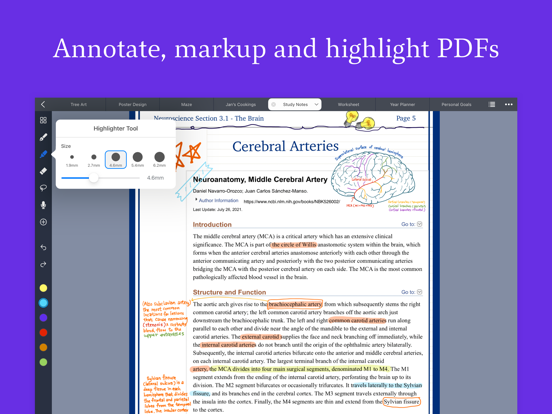Open the add insert plus circle icon
The image size is (552, 414).
[x=43, y=222]
